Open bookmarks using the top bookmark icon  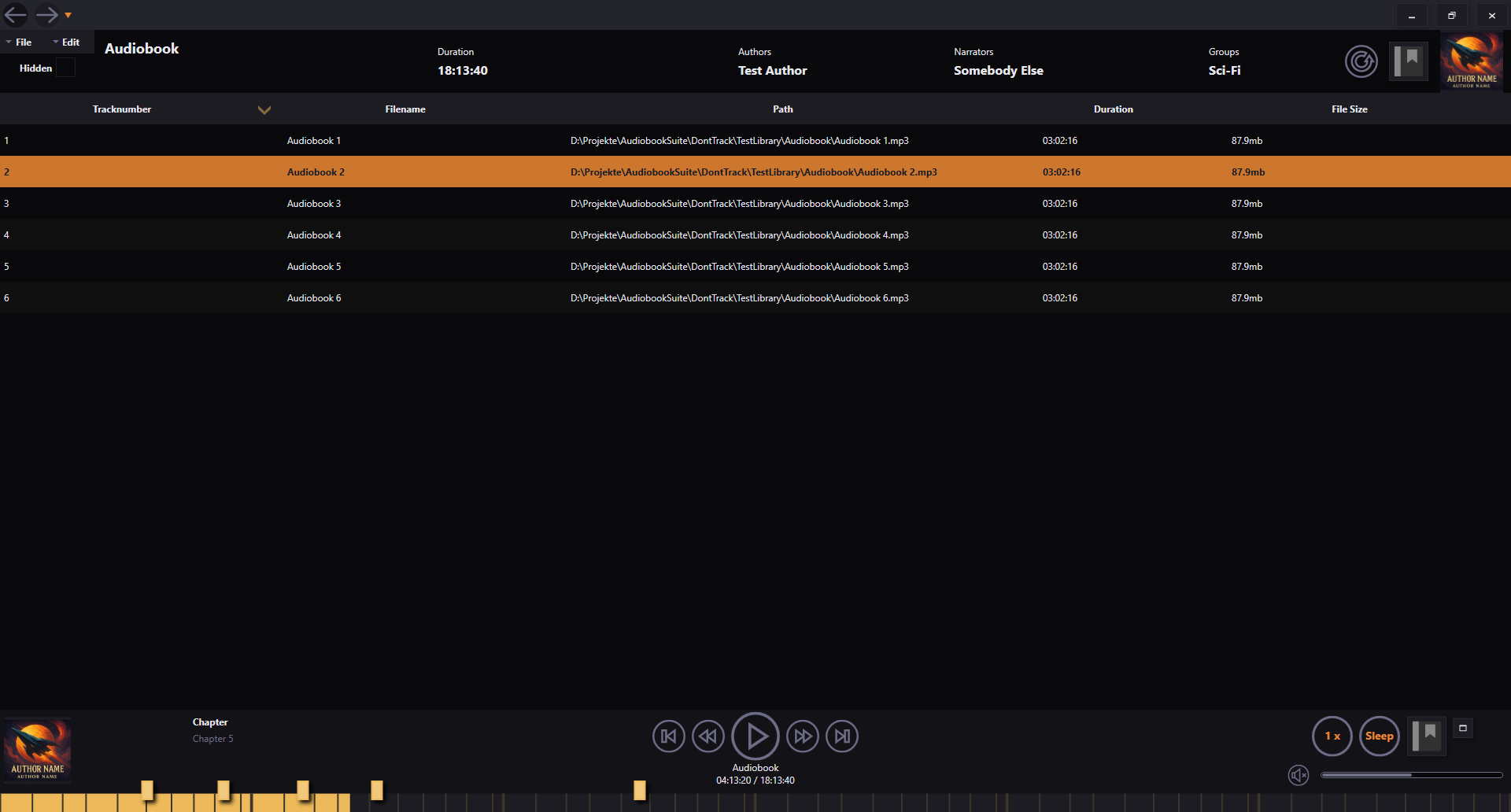tap(1409, 61)
